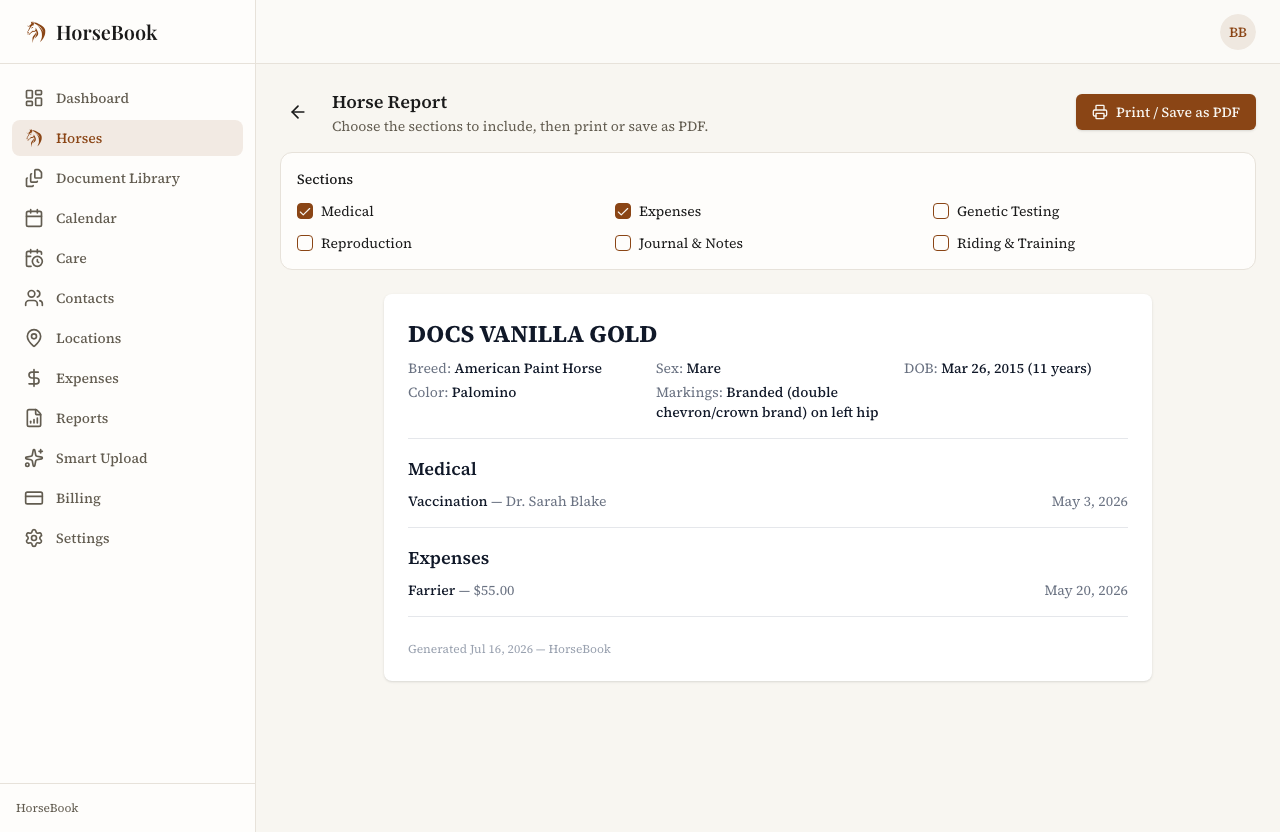Click the Print / Save as PDF button
The height and width of the screenshot is (832, 1280).
point(1166,112)
